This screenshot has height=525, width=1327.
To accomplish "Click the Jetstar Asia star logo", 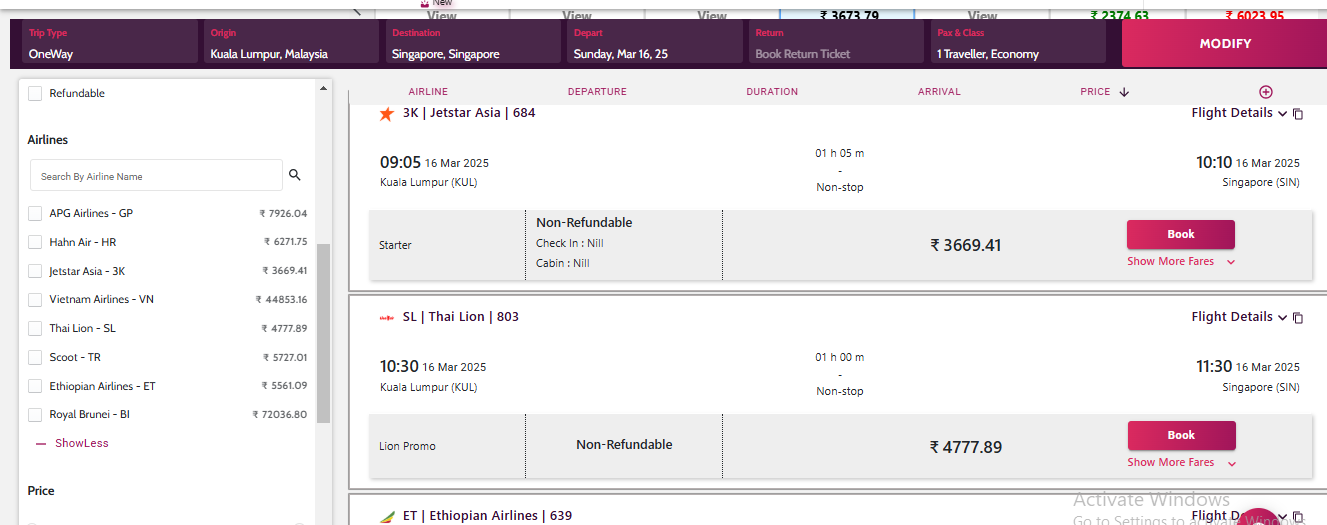I will tap(387, 114).
